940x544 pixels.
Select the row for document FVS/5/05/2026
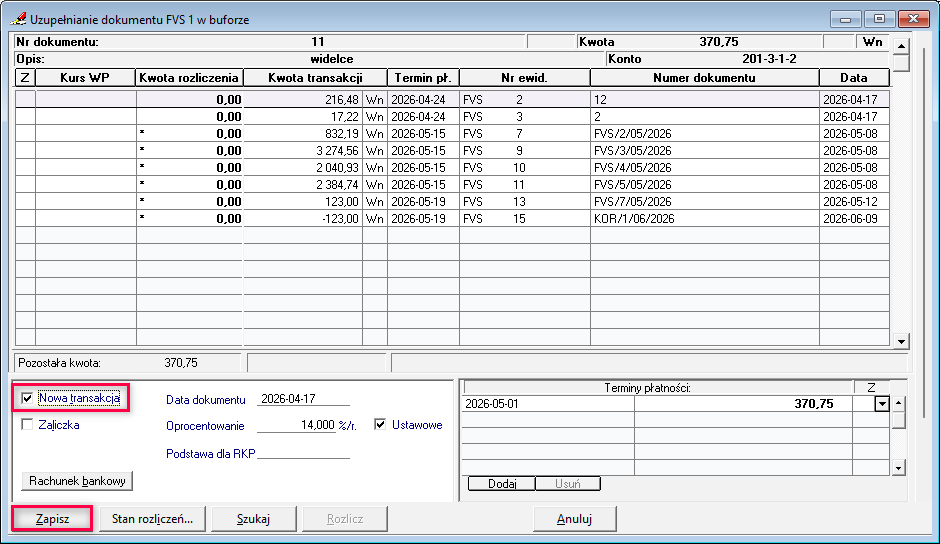[452, 185]
